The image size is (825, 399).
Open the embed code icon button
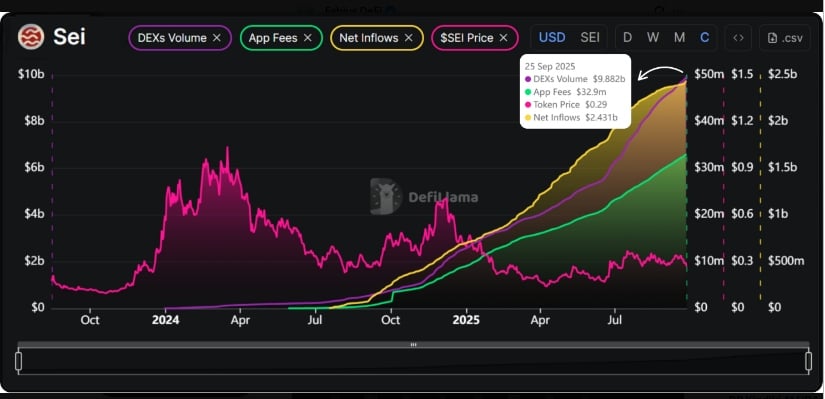click(x=739, y=38)
